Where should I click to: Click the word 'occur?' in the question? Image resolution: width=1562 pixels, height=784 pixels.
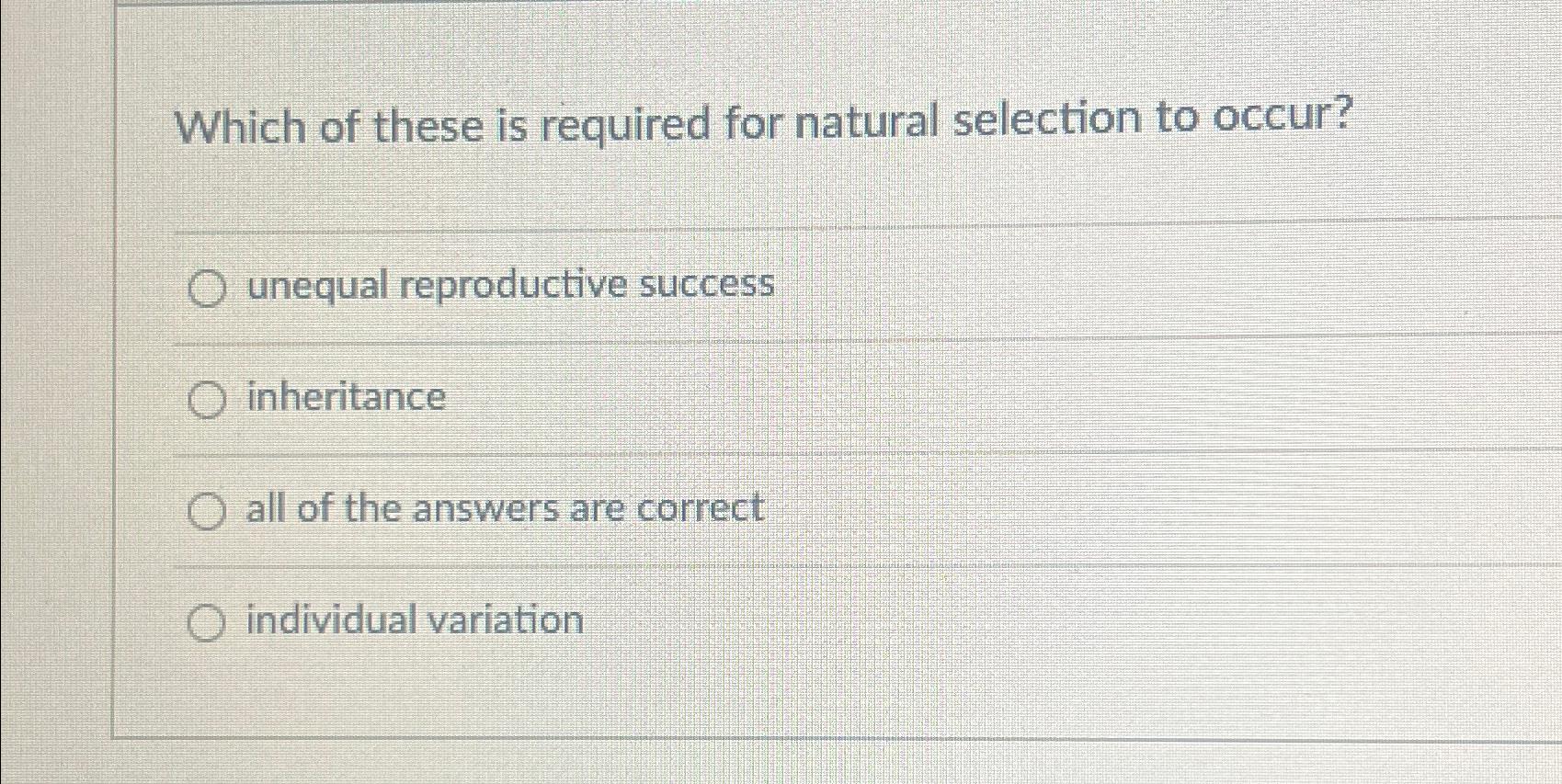(1283, 119)
